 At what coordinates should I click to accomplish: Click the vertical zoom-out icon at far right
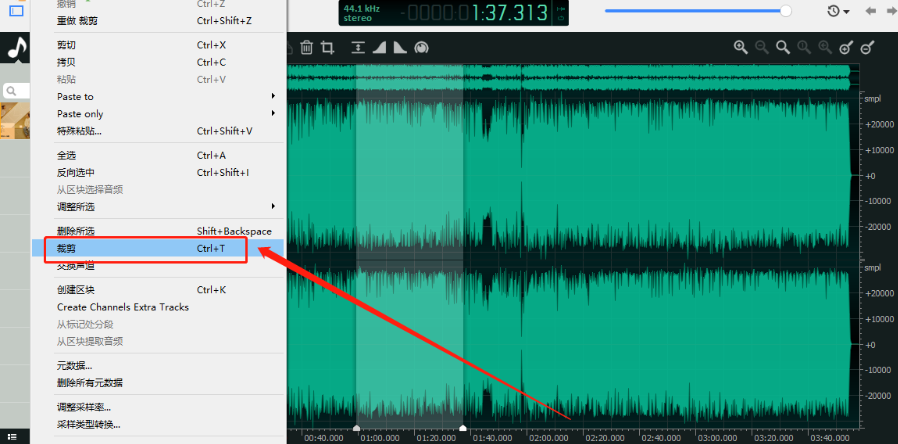pyautogui.click(x=868, y=47)
